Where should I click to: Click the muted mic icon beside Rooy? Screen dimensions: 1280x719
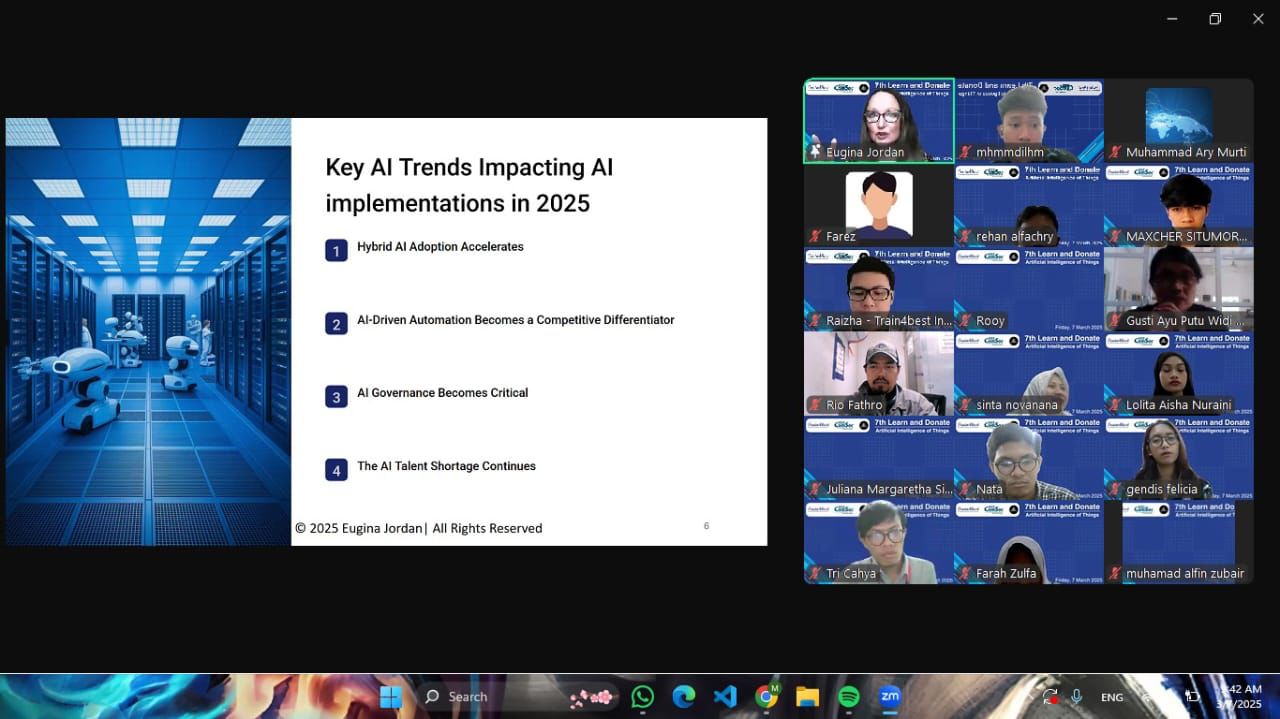[x=966, y=321]
